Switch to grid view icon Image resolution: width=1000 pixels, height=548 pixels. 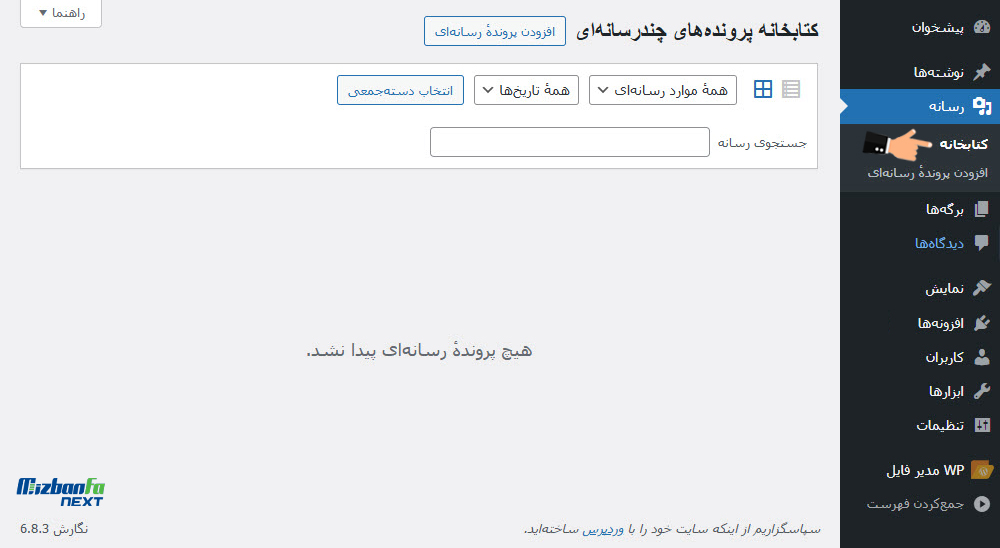click(763, 89)
